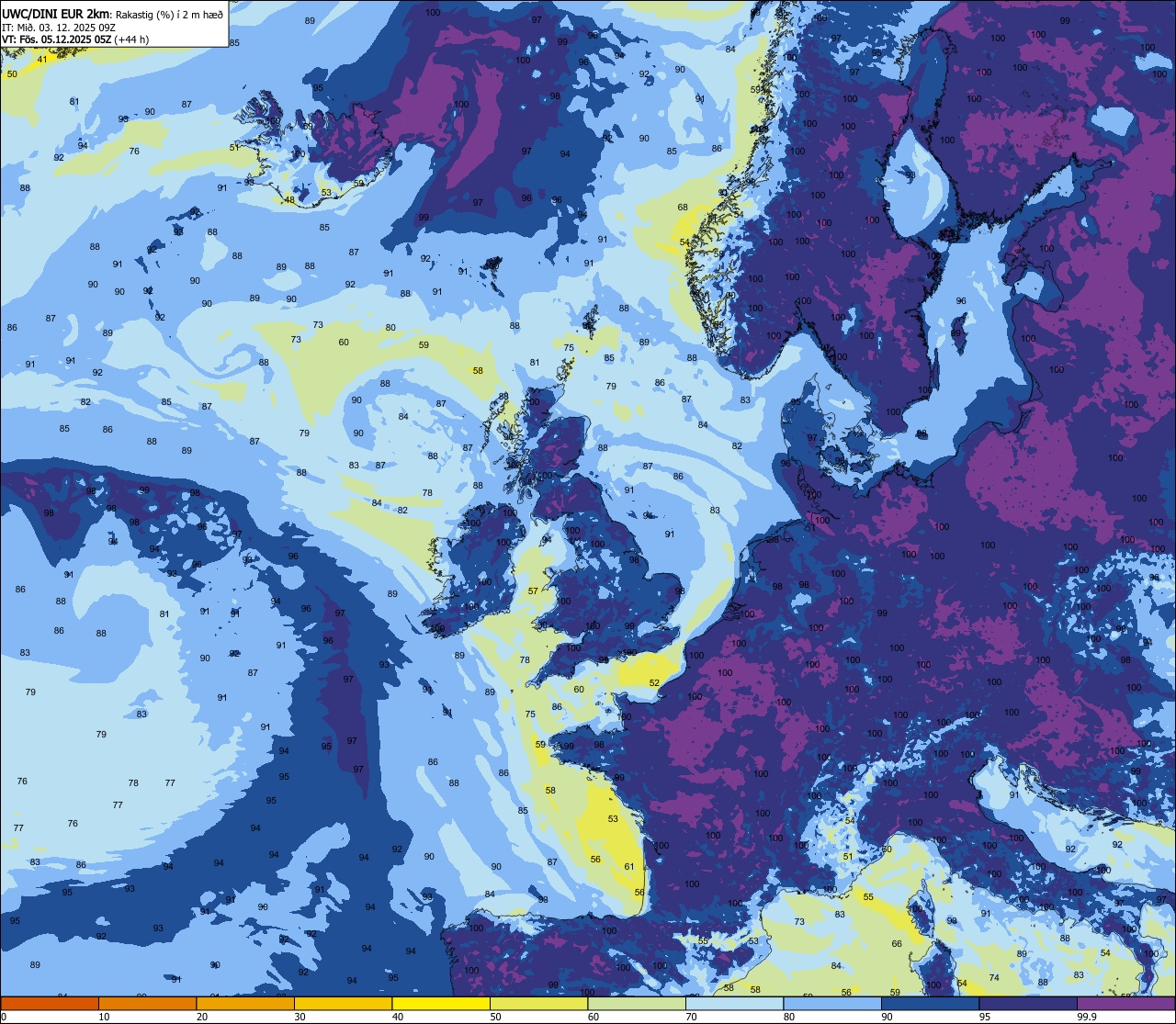Click the legend tick label 30
This screenshot has height=1024, width=1176.
(x=300, y=1017)
